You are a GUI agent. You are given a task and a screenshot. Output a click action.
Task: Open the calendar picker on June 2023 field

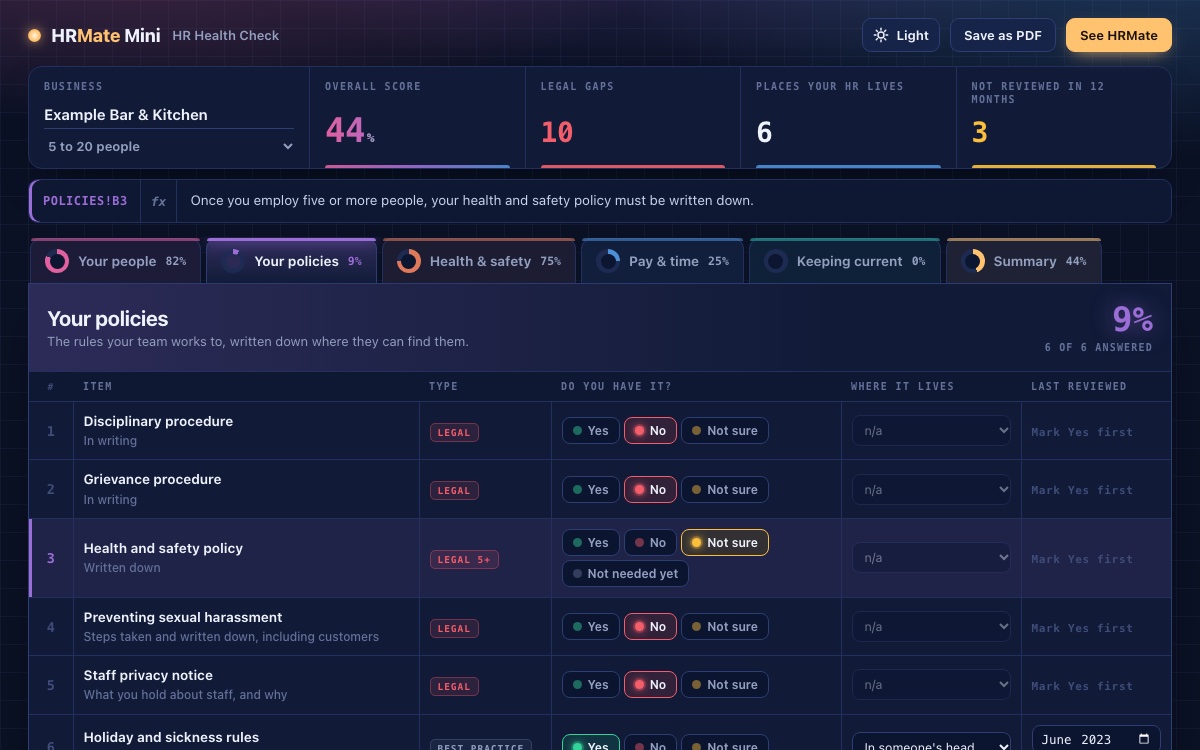pos(1144,740)
